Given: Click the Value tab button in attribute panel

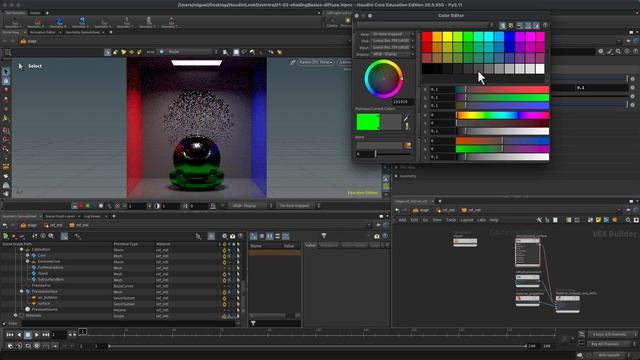Looking at the screenshot, I should click(x=311, y=245).
